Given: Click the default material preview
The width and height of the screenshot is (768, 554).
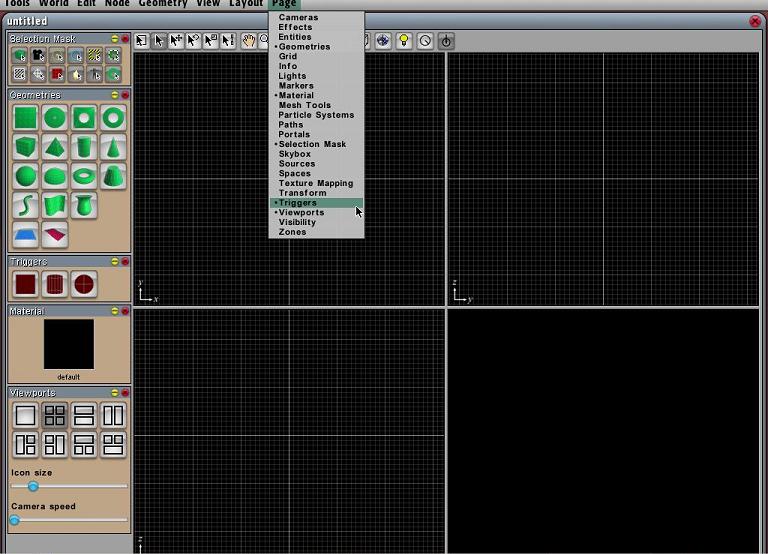Looking at the screenshot, I should pyautogui.click(x=69, y=344).
